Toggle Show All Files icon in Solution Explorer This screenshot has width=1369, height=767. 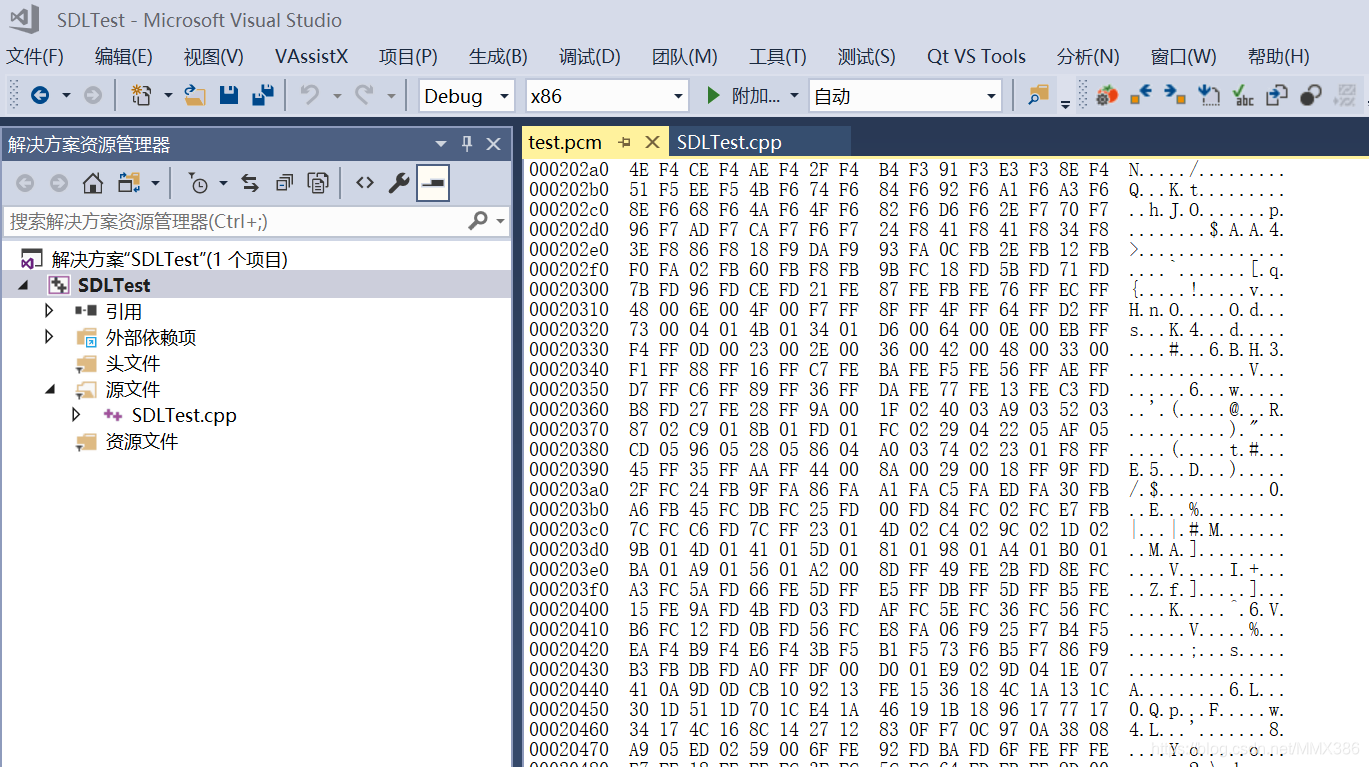[x=318, y=183]
